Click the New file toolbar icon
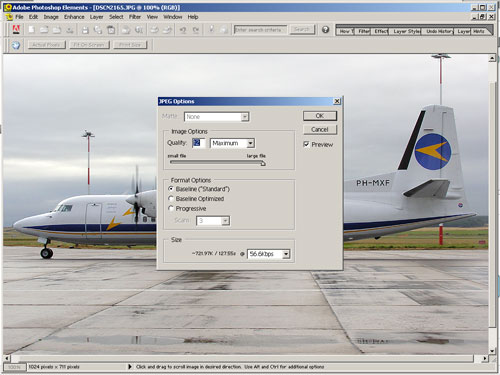This screenshot has height=375, width=500. [x=32, y=30]
